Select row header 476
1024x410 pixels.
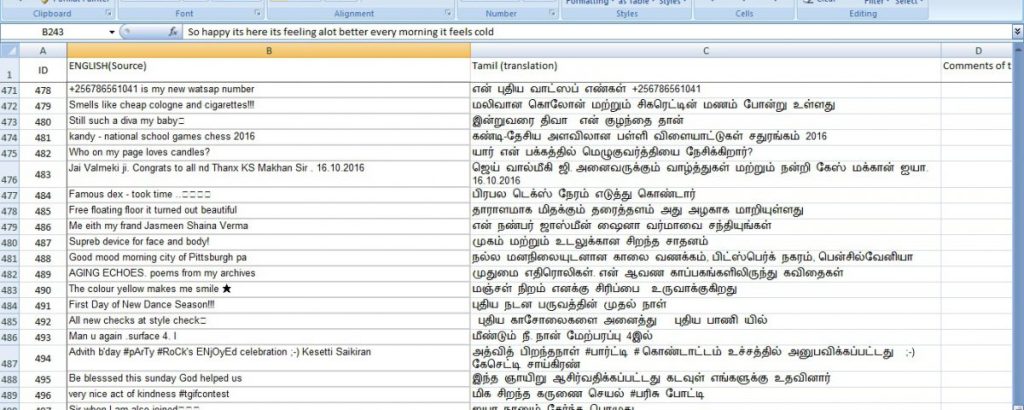tap(10, 174)
